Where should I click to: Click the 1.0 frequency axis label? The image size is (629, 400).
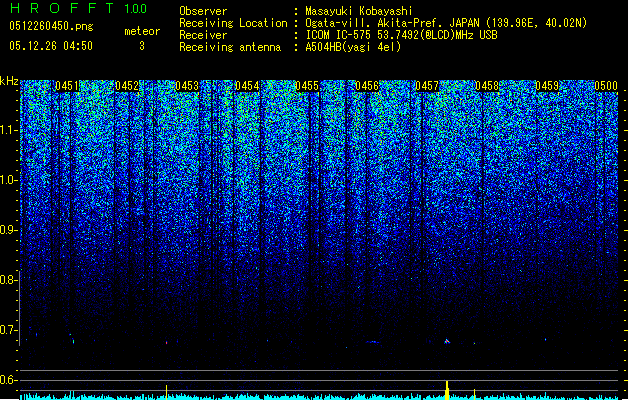pyautogui.click(x=9, y=180)
